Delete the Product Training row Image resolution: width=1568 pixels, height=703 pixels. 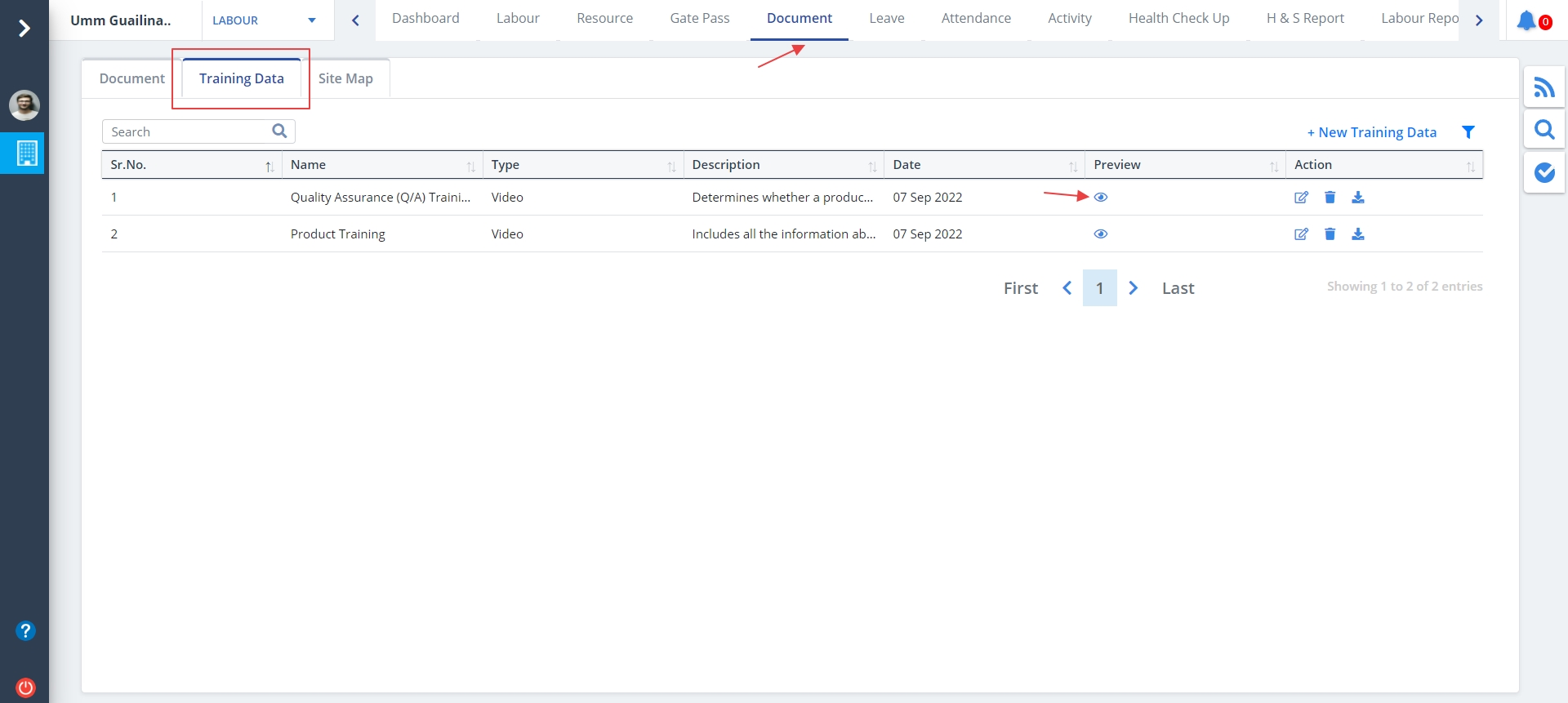click(x=1330, y=234)
